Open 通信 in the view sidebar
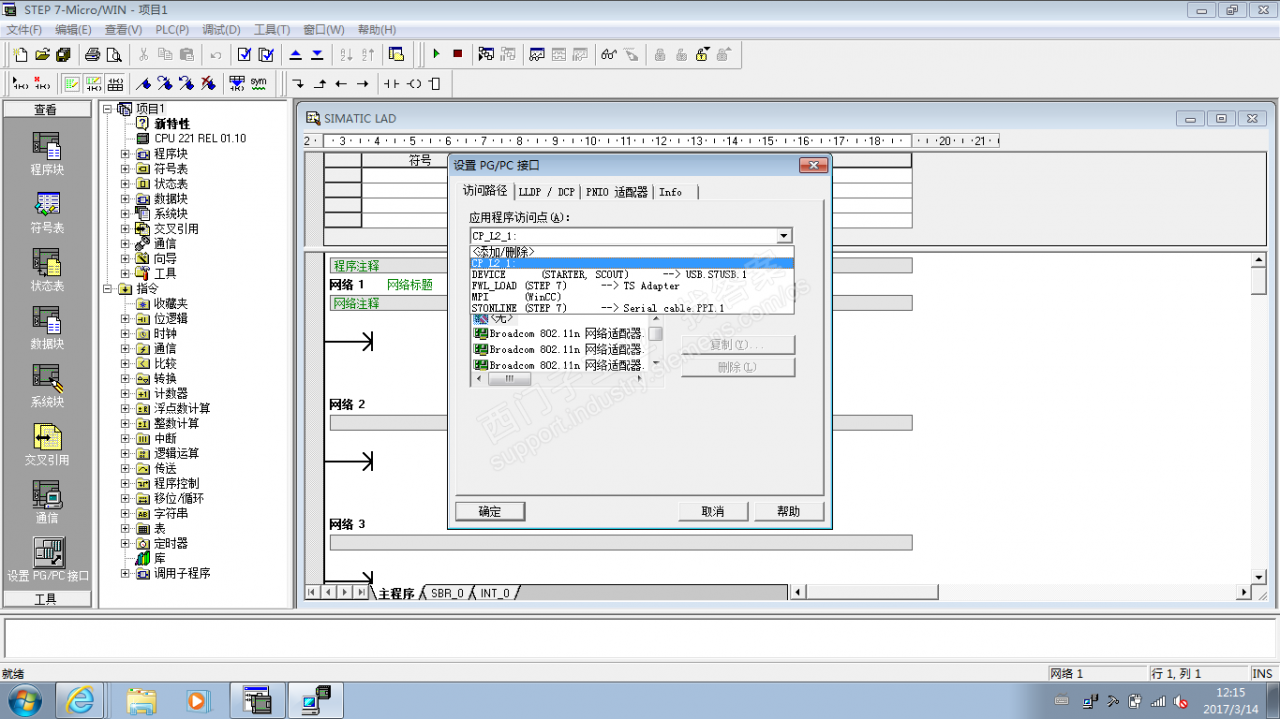1280x719 pixels. (47, 503)
